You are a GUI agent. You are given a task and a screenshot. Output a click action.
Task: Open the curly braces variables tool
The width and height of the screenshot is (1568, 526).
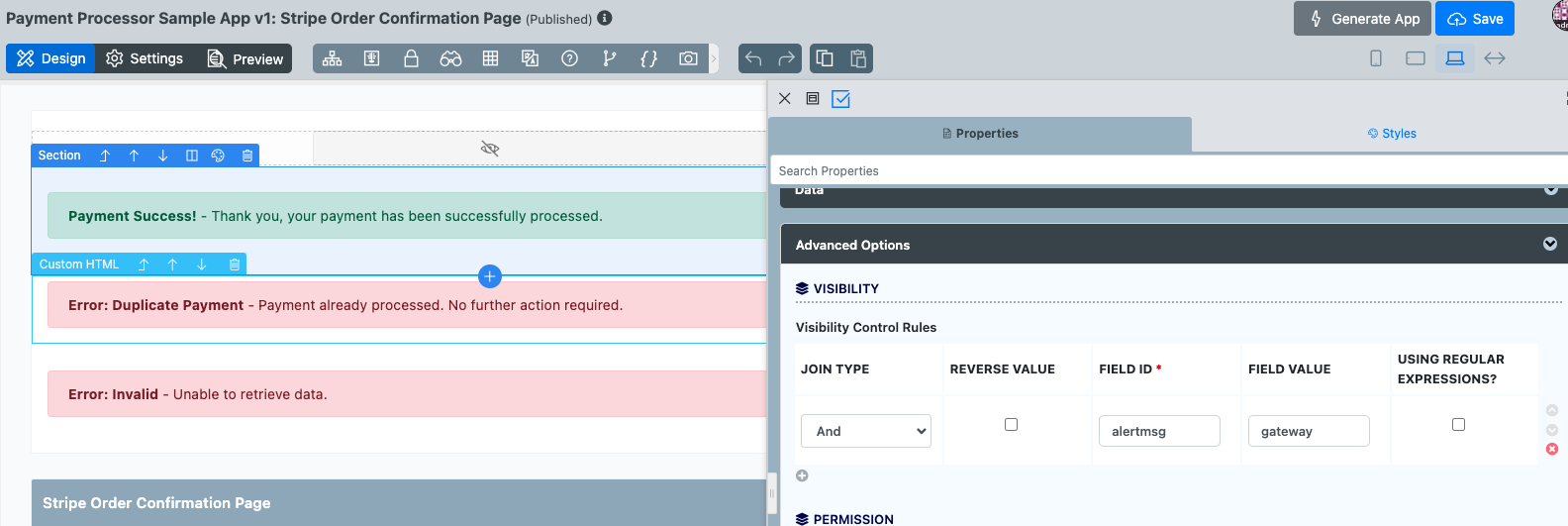tap(648, 58)
